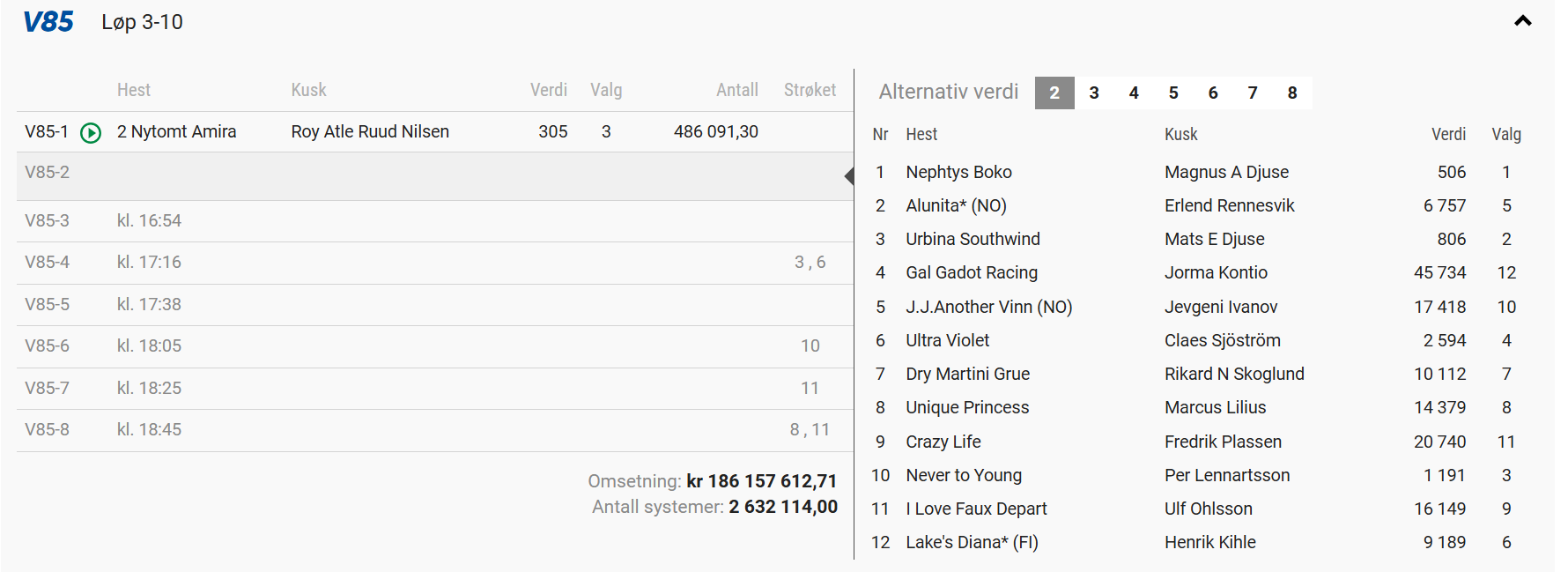Select alternative value tab 6

tap(1213, 93)
